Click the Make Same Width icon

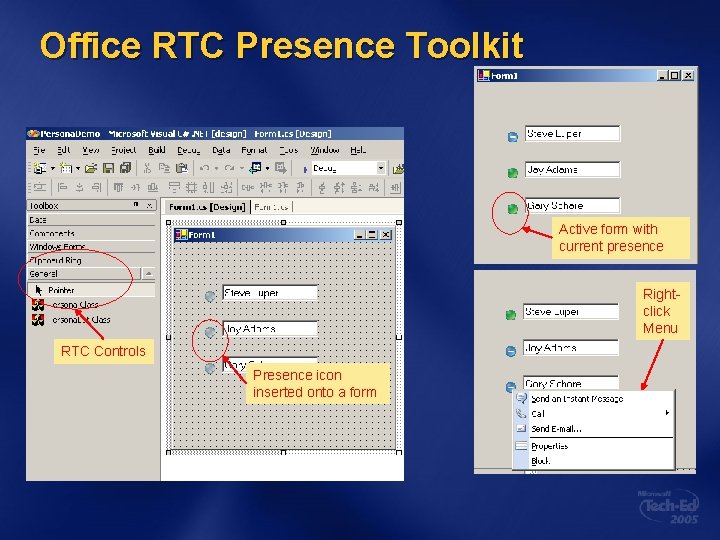[174, 187]
